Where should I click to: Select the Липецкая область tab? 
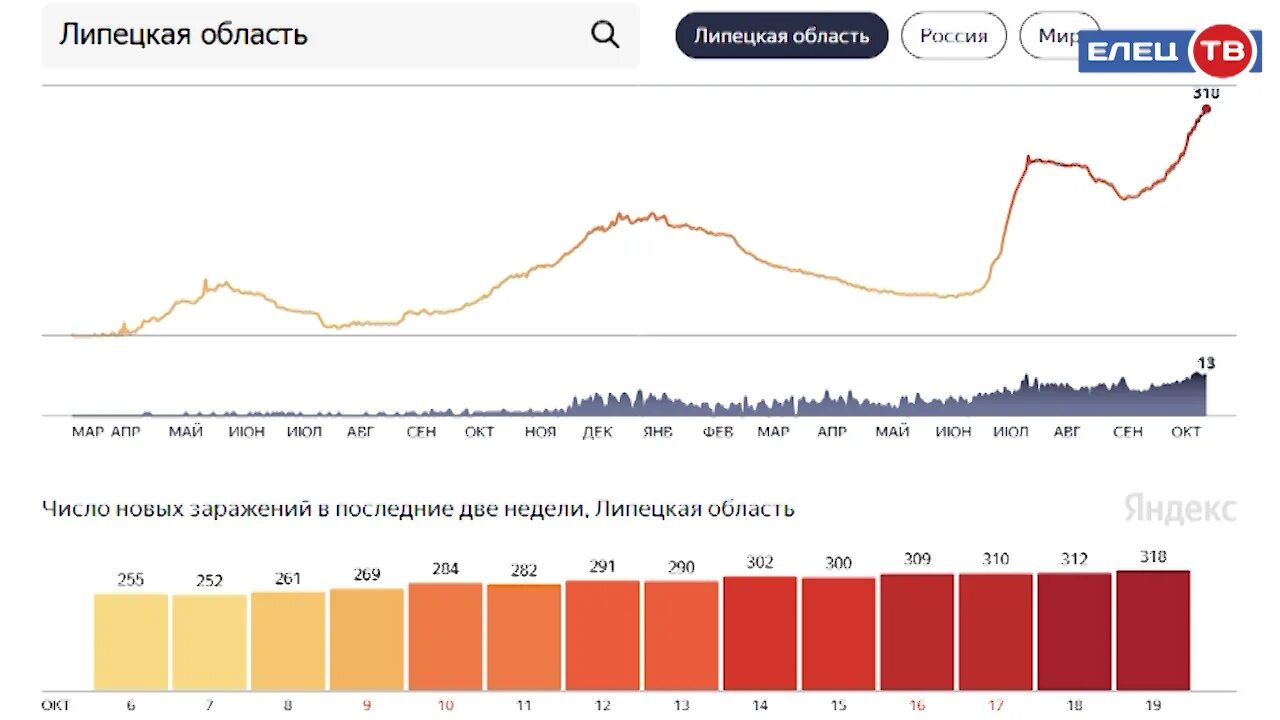pyautogui.click(x=782, y=36)
